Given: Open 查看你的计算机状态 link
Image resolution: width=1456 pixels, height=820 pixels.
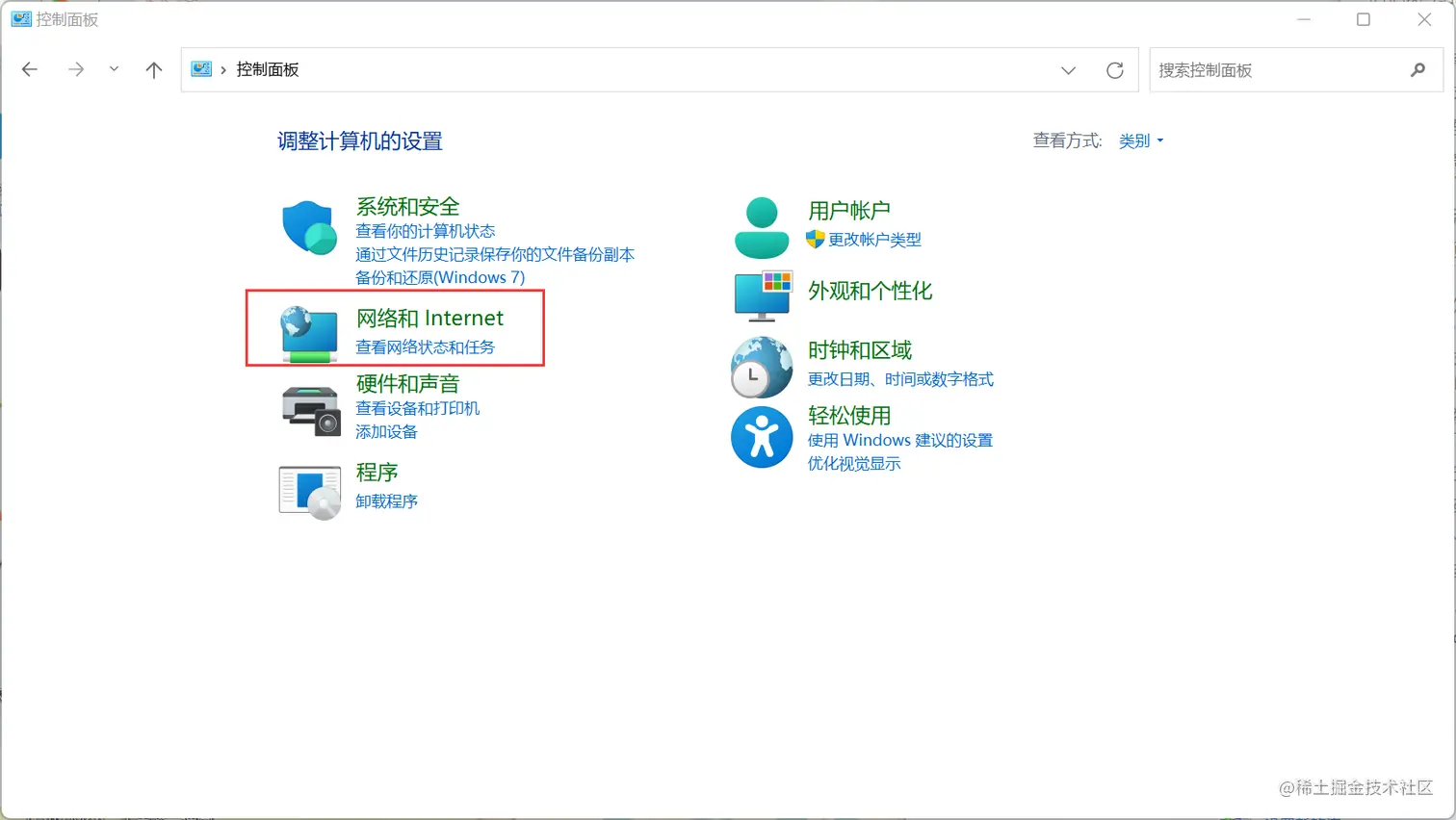Looking at the screenshot, I should click(425, 232).
